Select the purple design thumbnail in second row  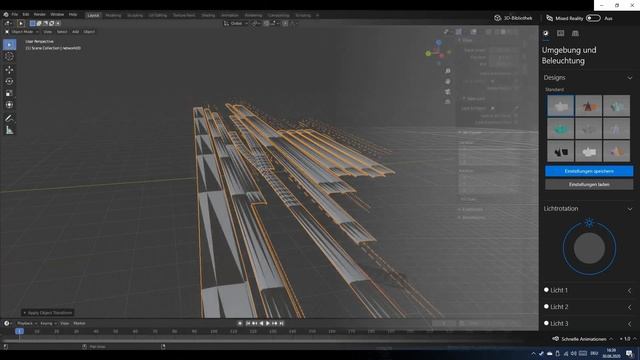(616, 129)
